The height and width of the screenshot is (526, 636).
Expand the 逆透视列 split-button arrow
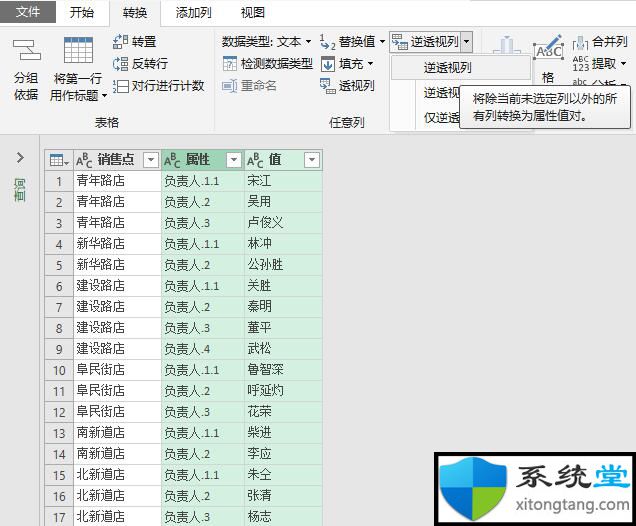click(466, 41)
